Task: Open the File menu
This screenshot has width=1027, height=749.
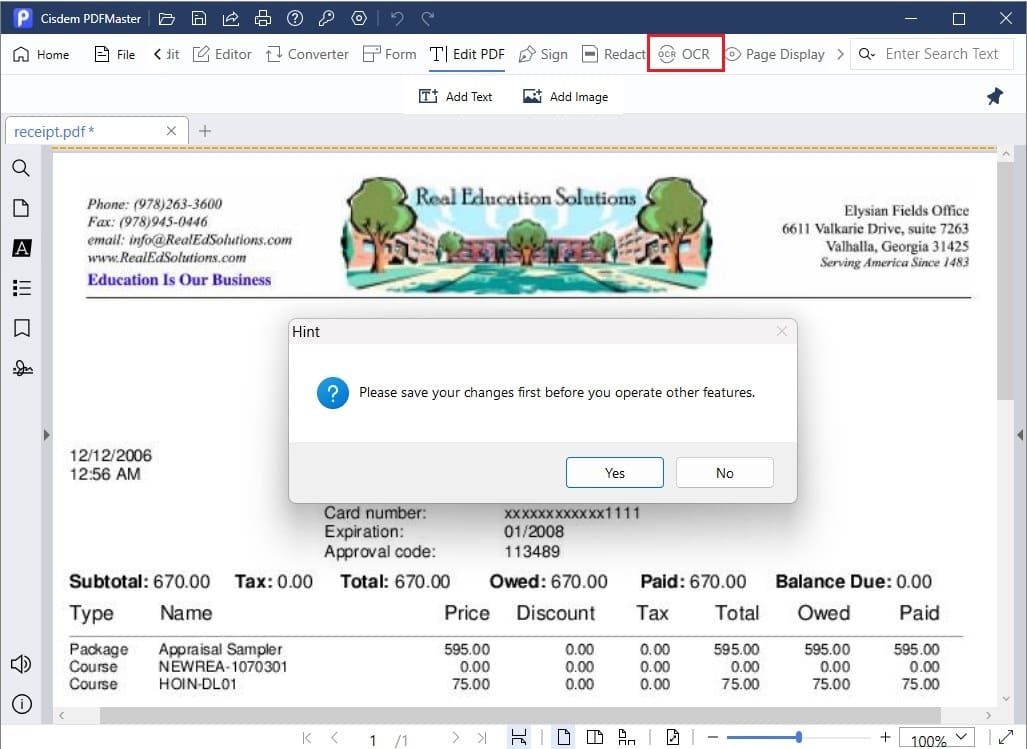Action: click(115, 54)
